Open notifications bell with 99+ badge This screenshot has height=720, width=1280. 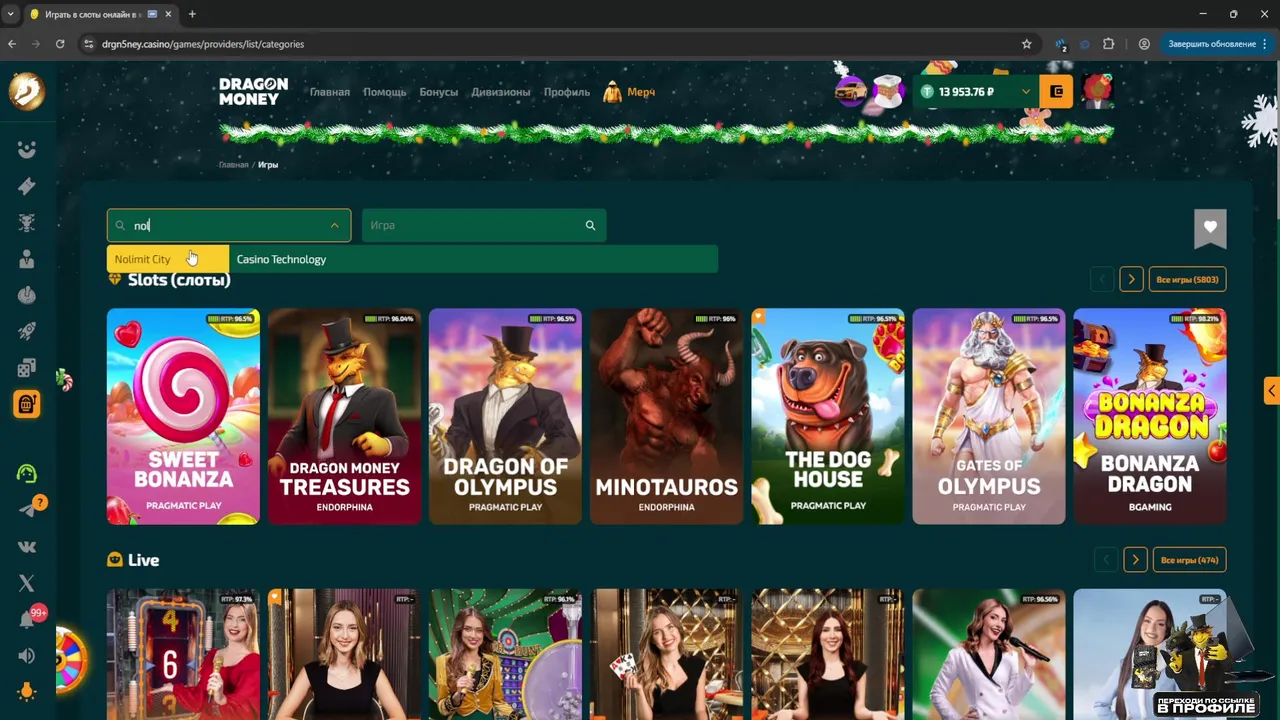click(27, 620)
